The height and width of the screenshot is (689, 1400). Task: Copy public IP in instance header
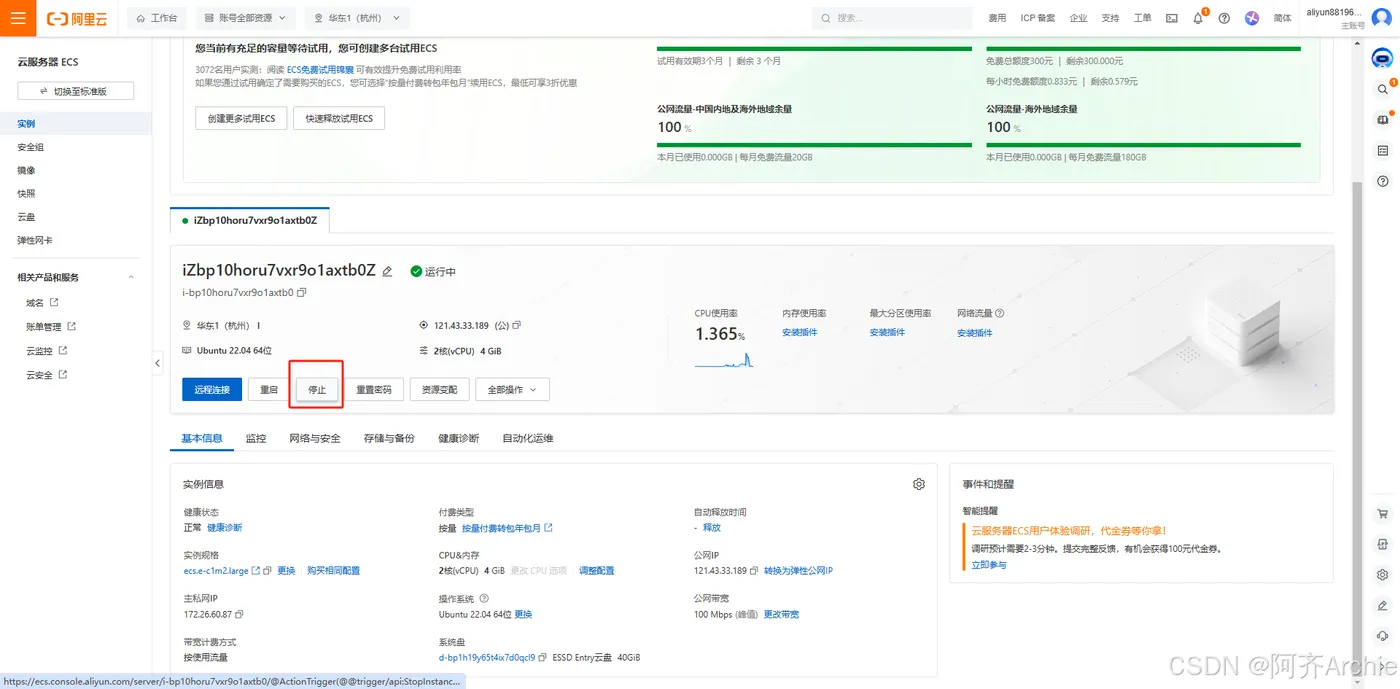tap(517, 325)
